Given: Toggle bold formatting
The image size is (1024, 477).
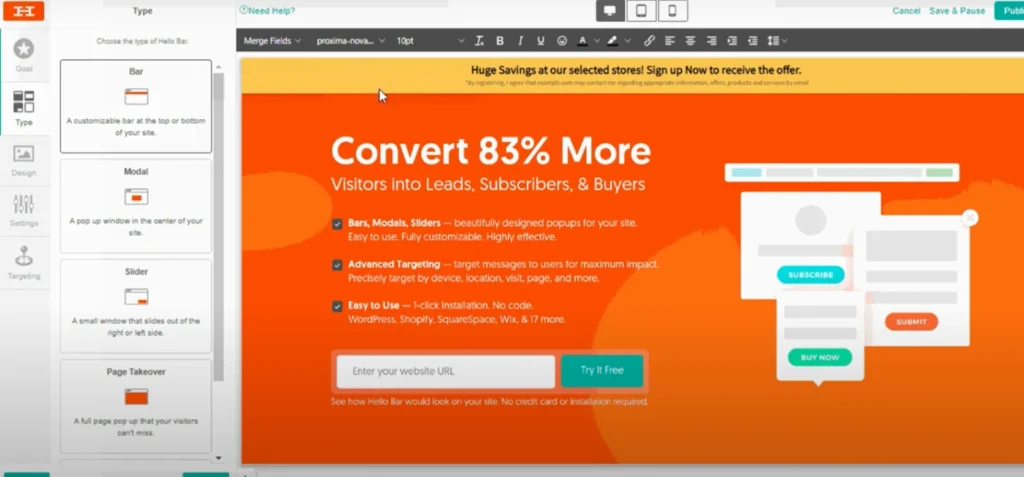Looking at the screenshot, I should click(500, 41).
